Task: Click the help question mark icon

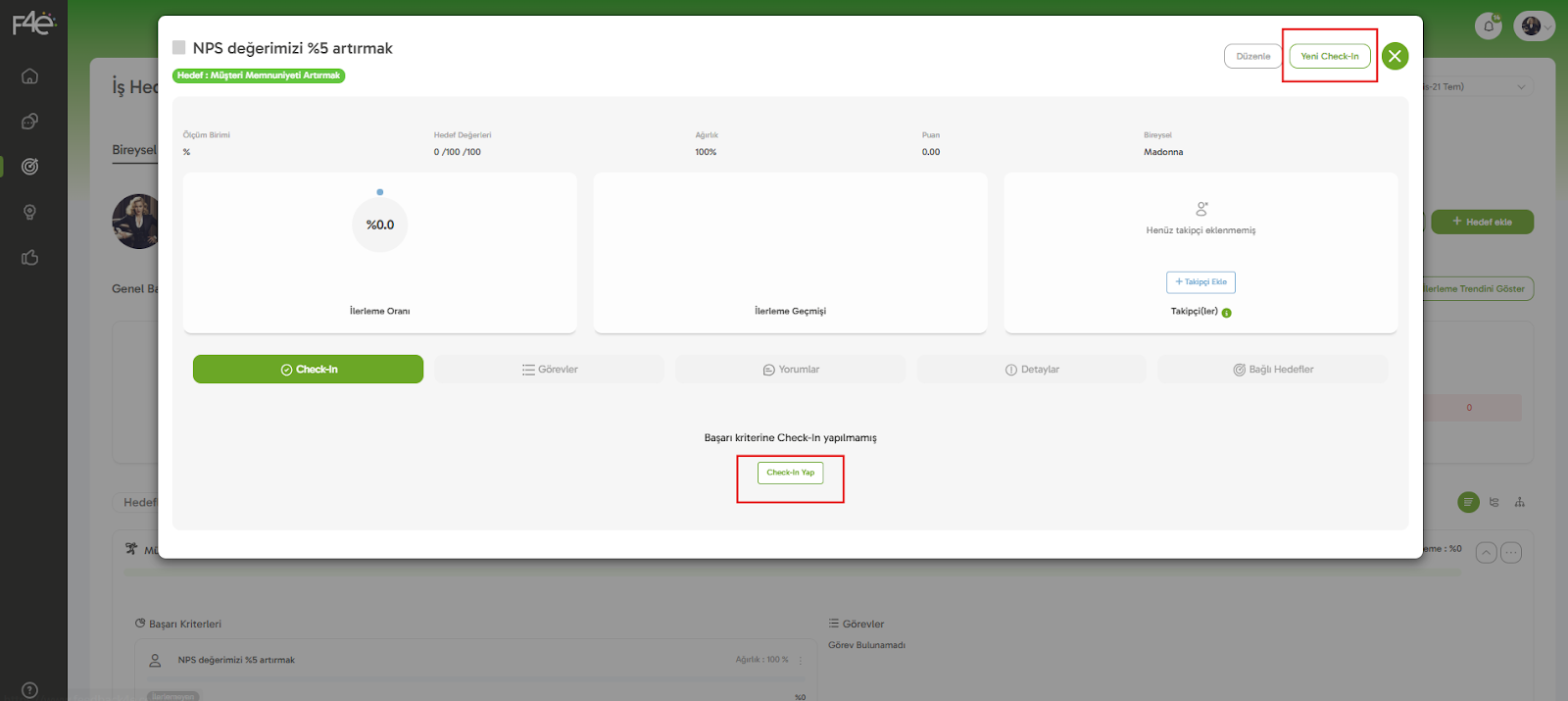Action: click(x=30, y=690)
